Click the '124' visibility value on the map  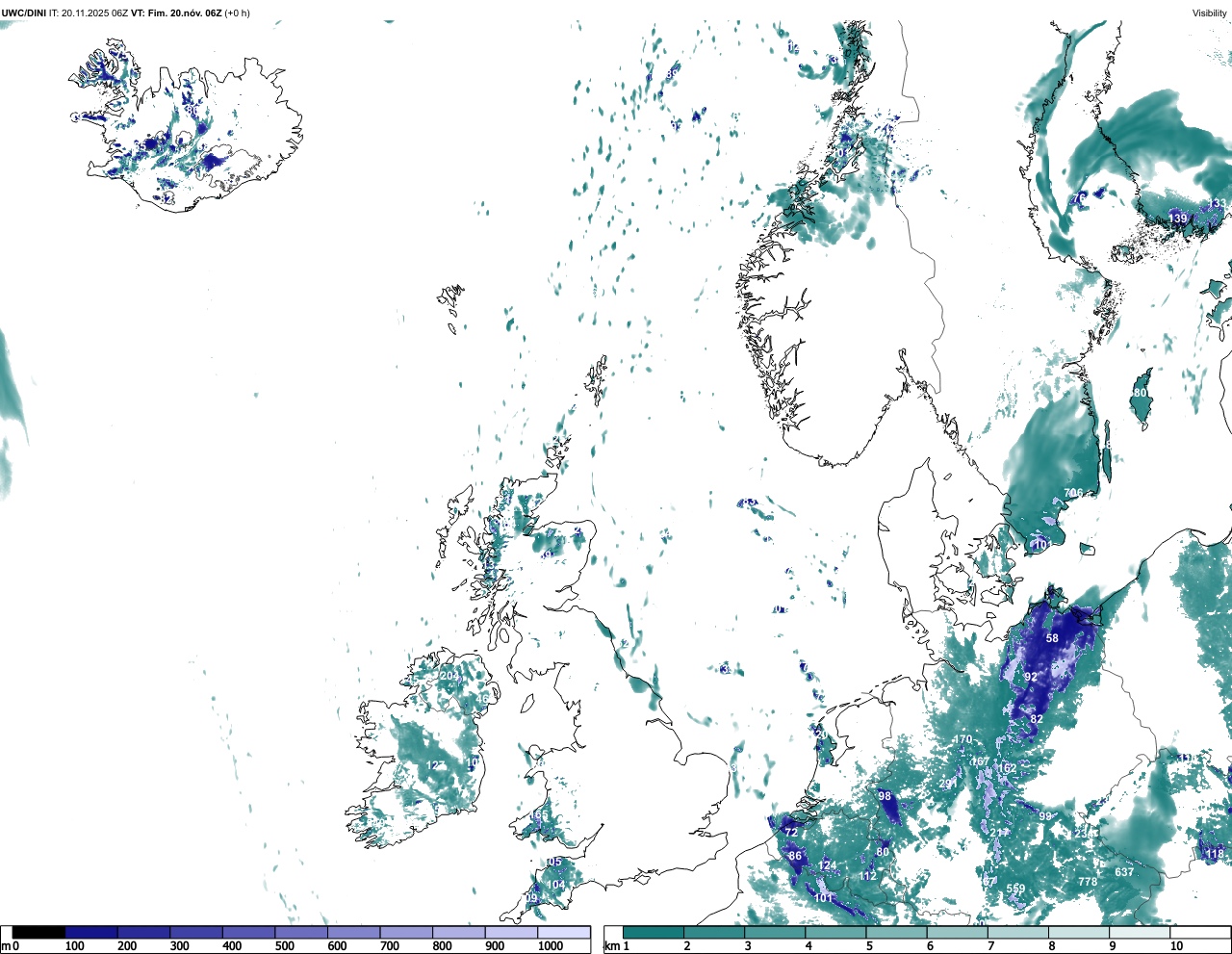pyautogui.click(x=828, y=865)
